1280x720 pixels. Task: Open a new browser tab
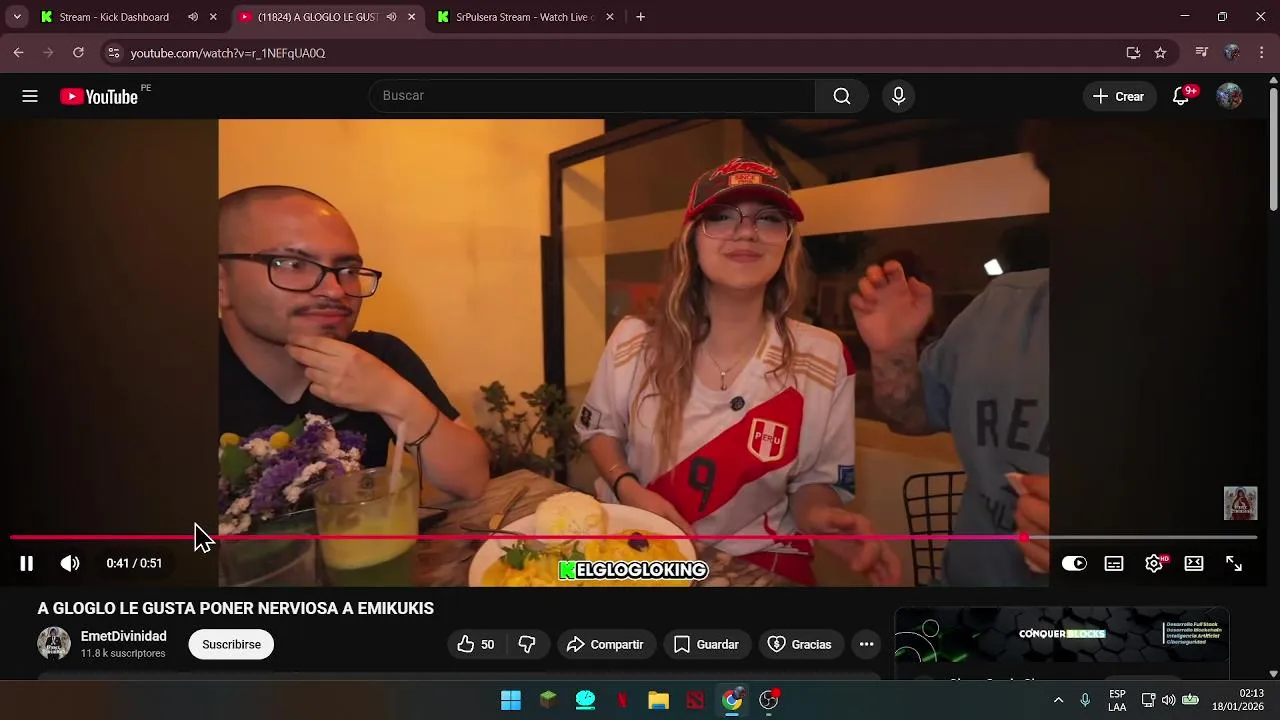coord(641,17)
